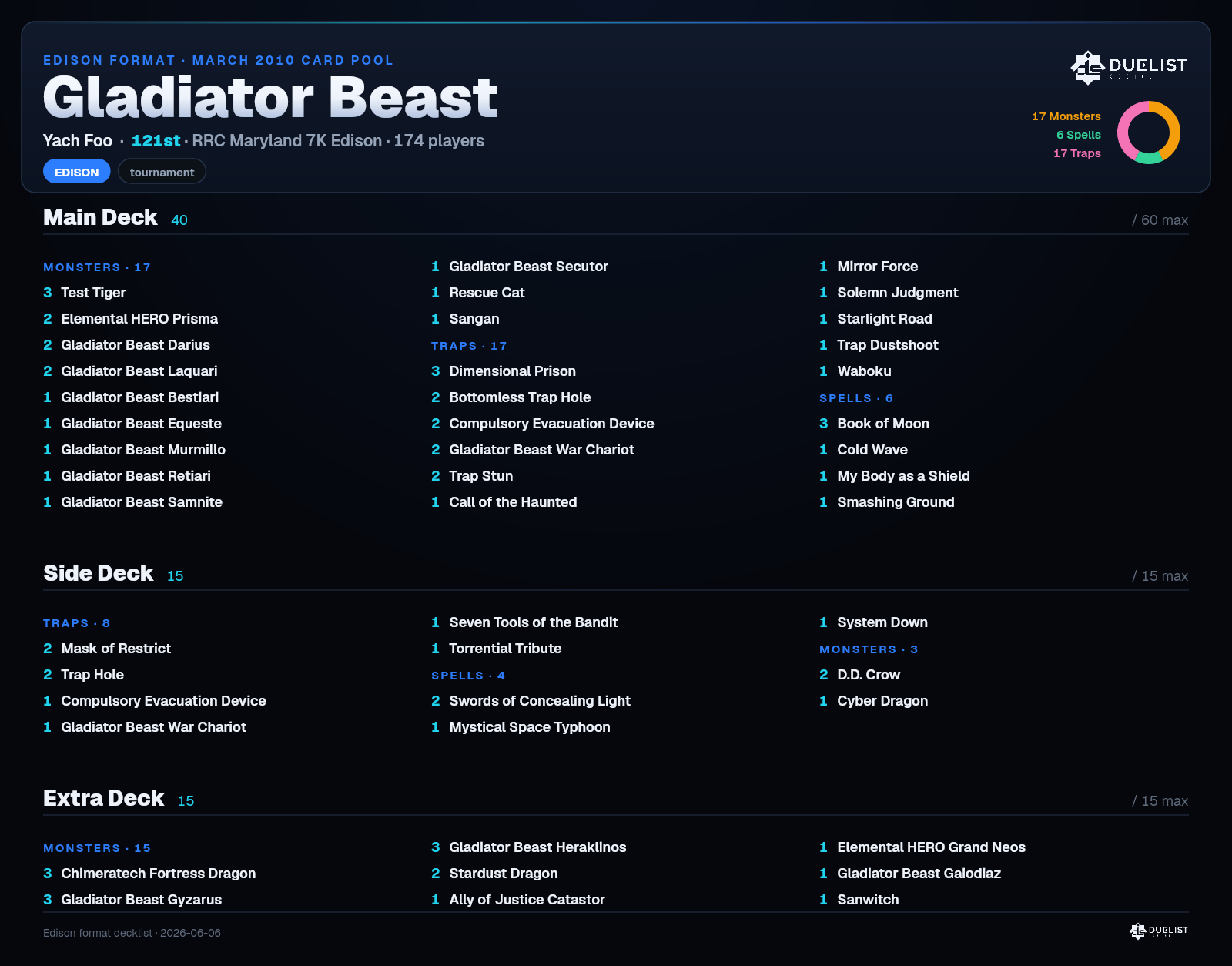Select Gladiator Beast Heraklinos in Extra Deck

click(529, 847)
